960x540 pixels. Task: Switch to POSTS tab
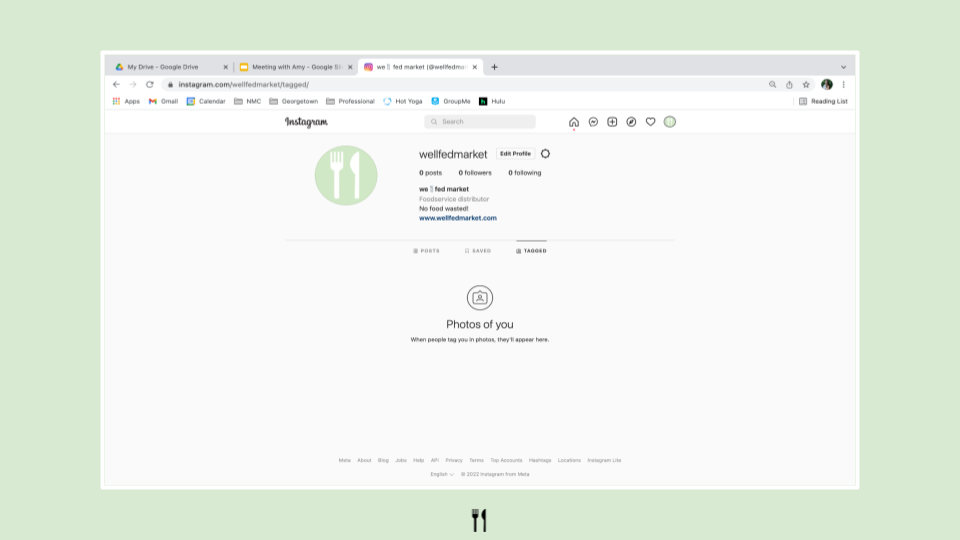pos(426,251)
